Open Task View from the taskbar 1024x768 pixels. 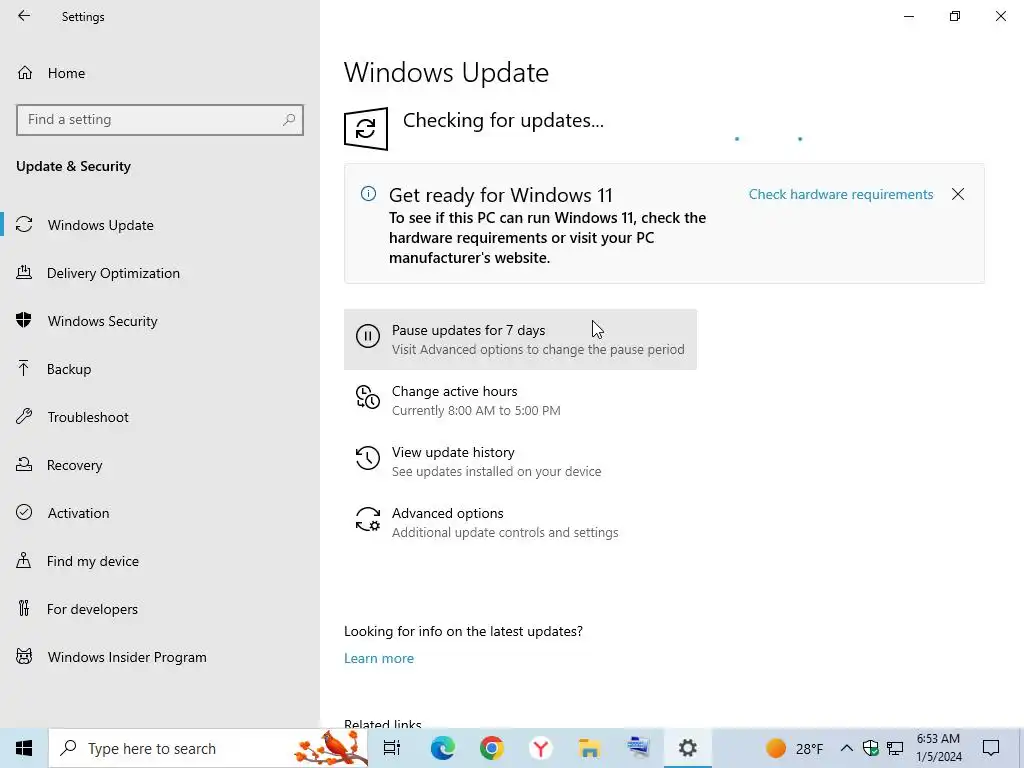coord(392,748)
